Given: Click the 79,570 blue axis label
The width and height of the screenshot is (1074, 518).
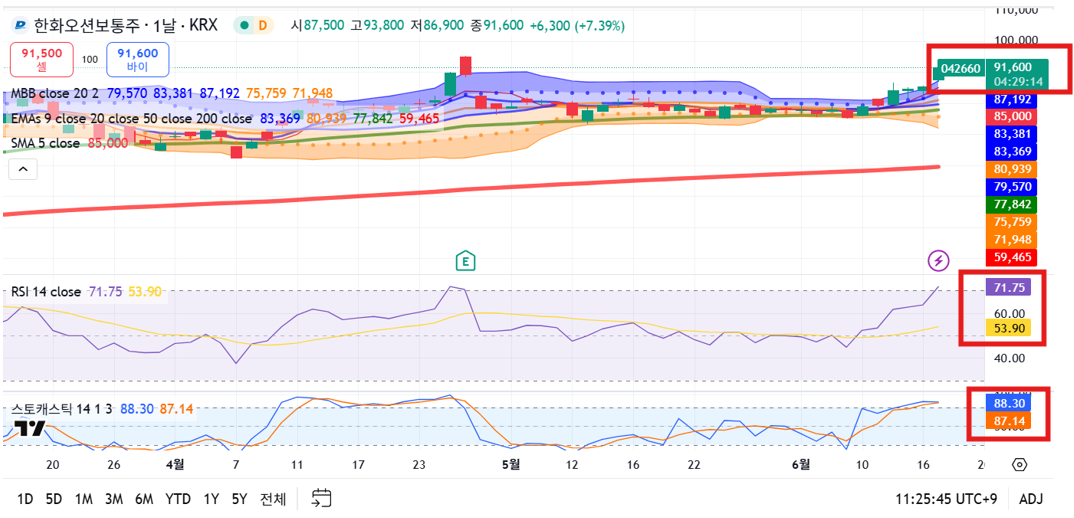Looking at the screenshot, I should [x=1013, y=186].
